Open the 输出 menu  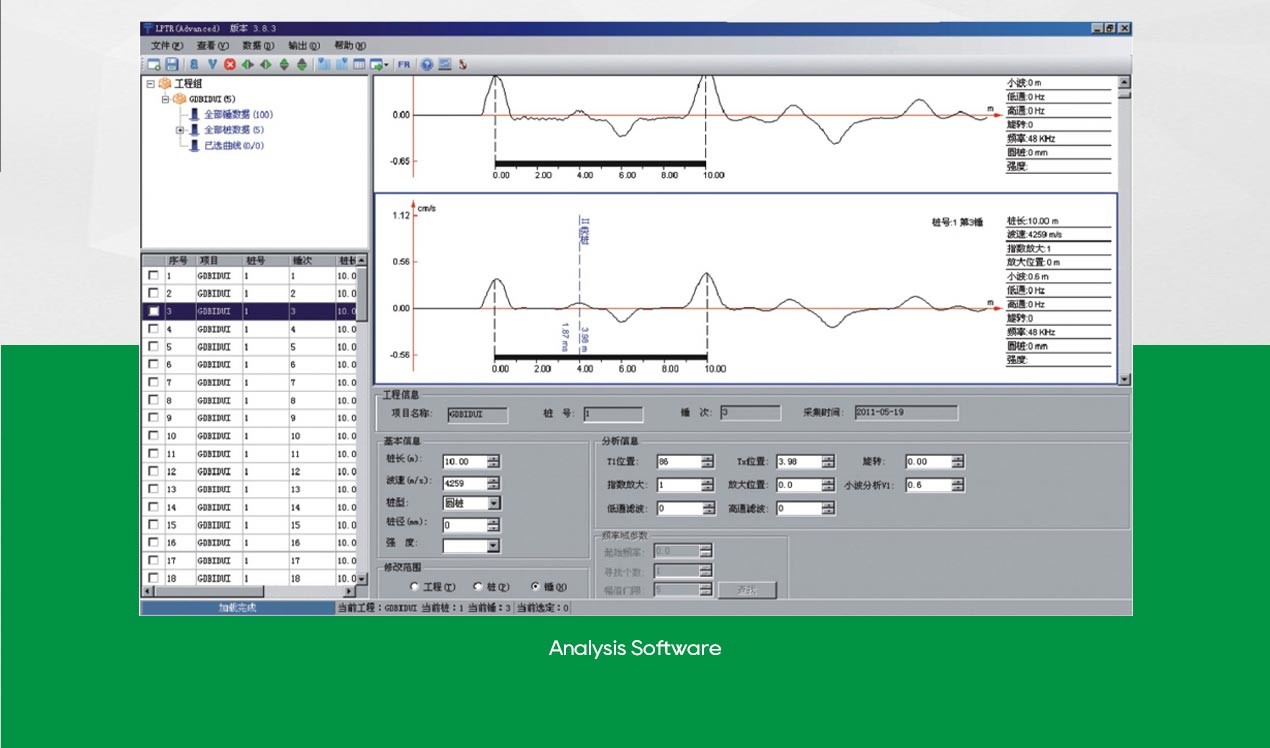tap(303, 45)
